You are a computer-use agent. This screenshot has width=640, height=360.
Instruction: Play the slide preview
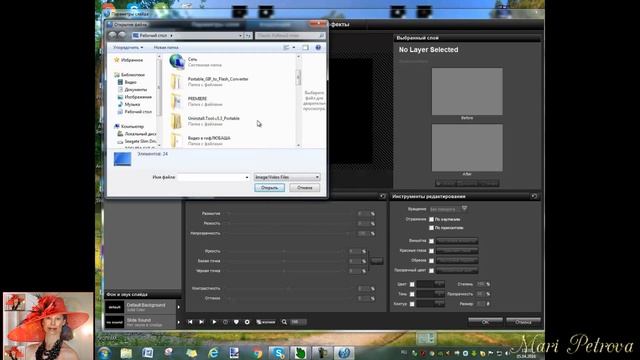click(x=214, y=322)
